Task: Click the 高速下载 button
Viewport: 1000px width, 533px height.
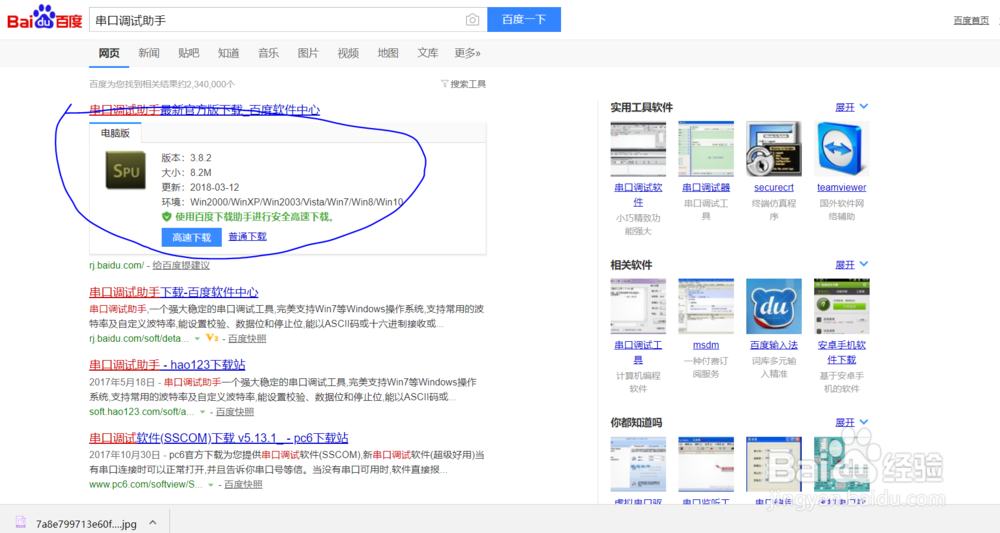Action: click(x=191, y=237)
